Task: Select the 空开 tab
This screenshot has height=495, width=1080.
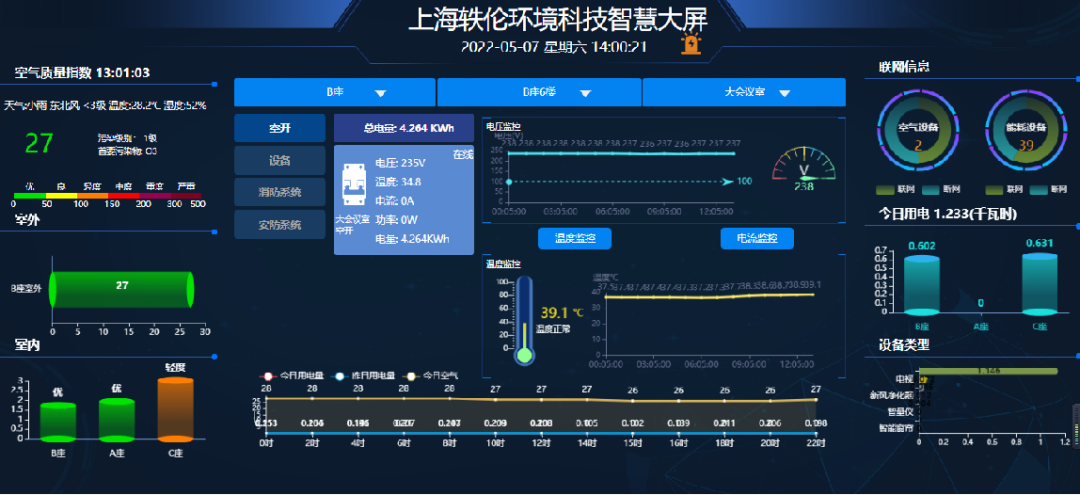Action: pyautogui.click(x=280, y=128)
